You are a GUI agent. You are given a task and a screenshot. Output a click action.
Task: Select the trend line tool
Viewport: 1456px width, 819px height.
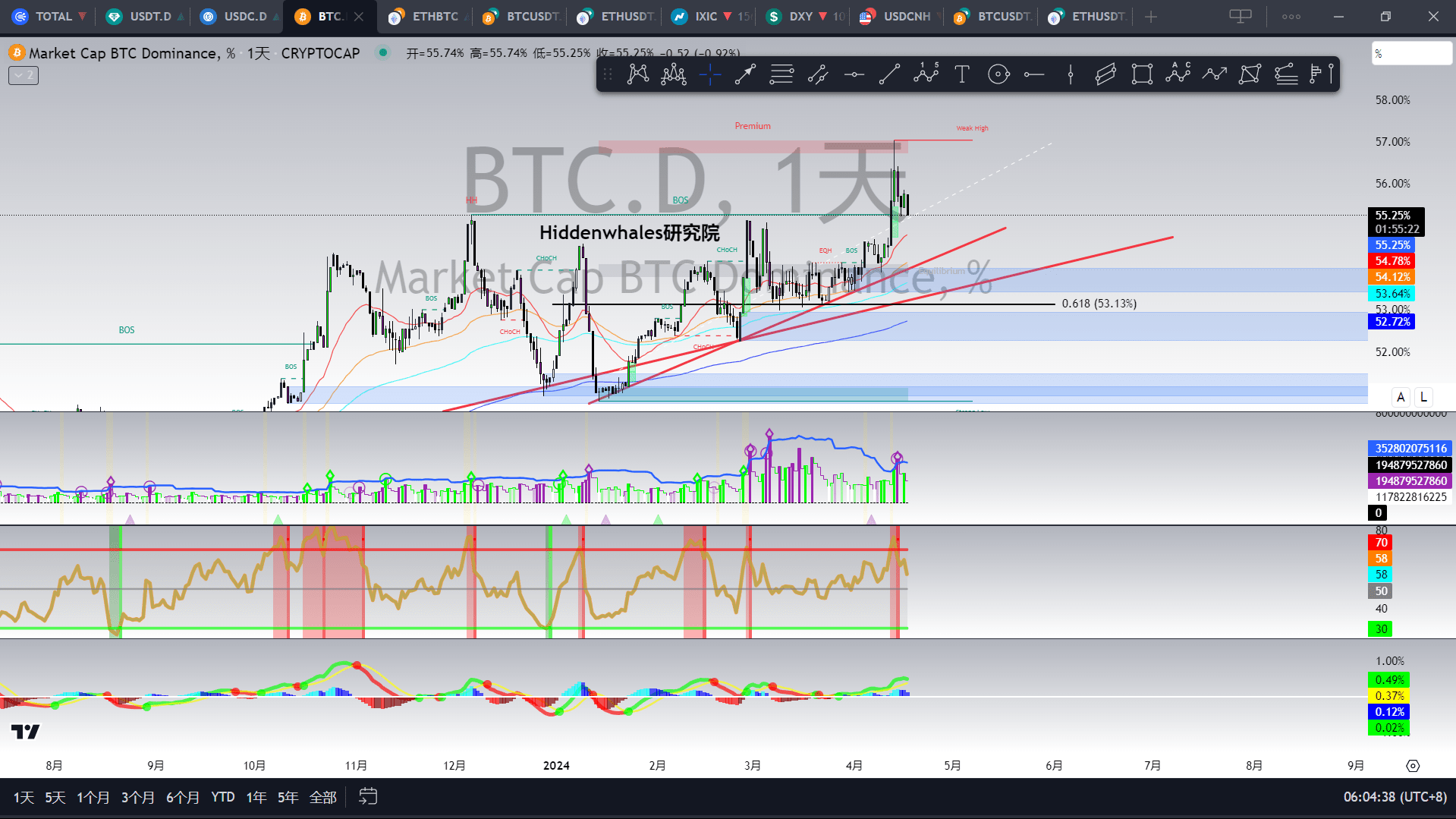pos(890,74)
